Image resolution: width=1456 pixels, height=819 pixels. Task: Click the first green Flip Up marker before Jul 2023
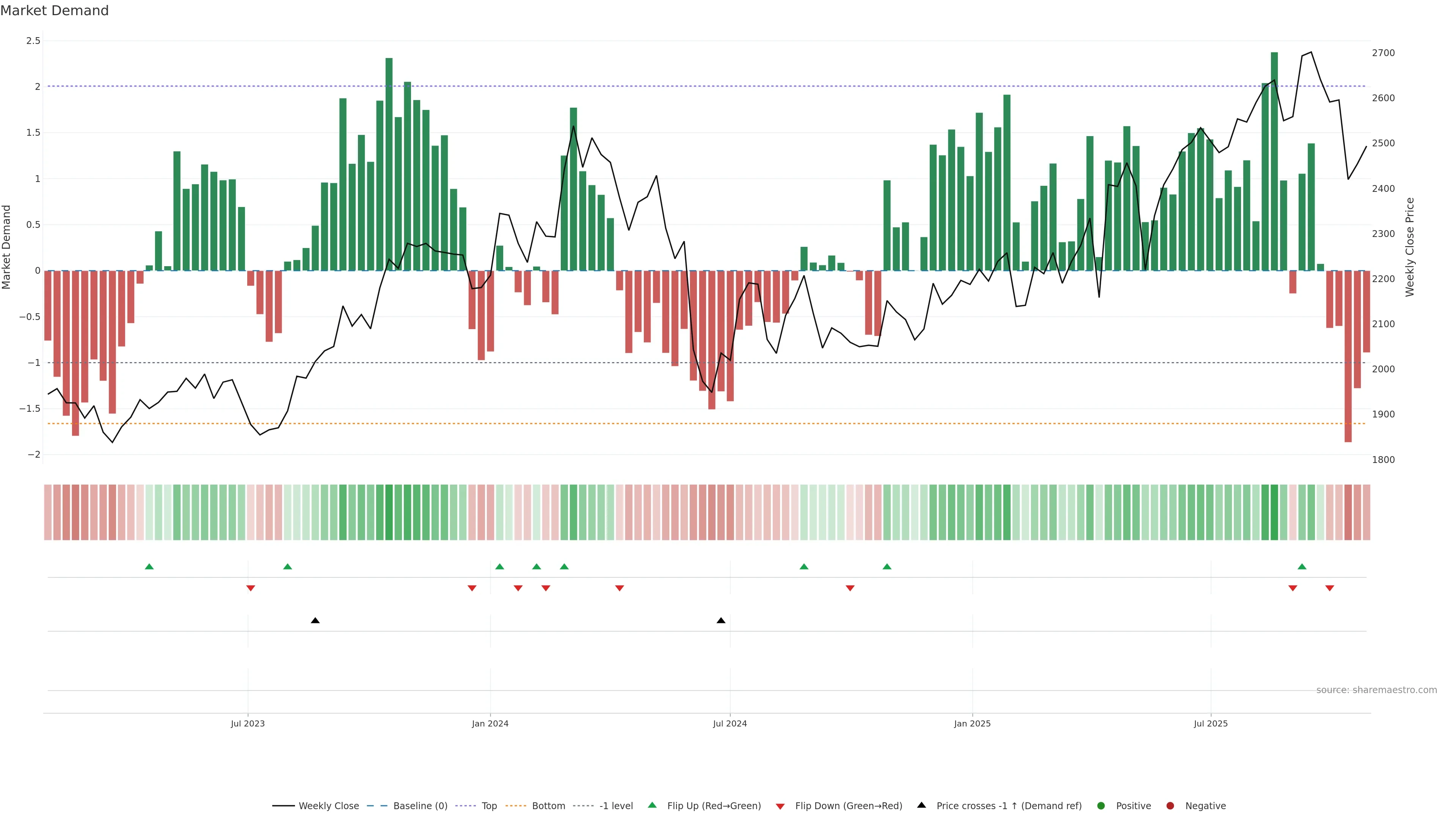[x=149, y=566]
